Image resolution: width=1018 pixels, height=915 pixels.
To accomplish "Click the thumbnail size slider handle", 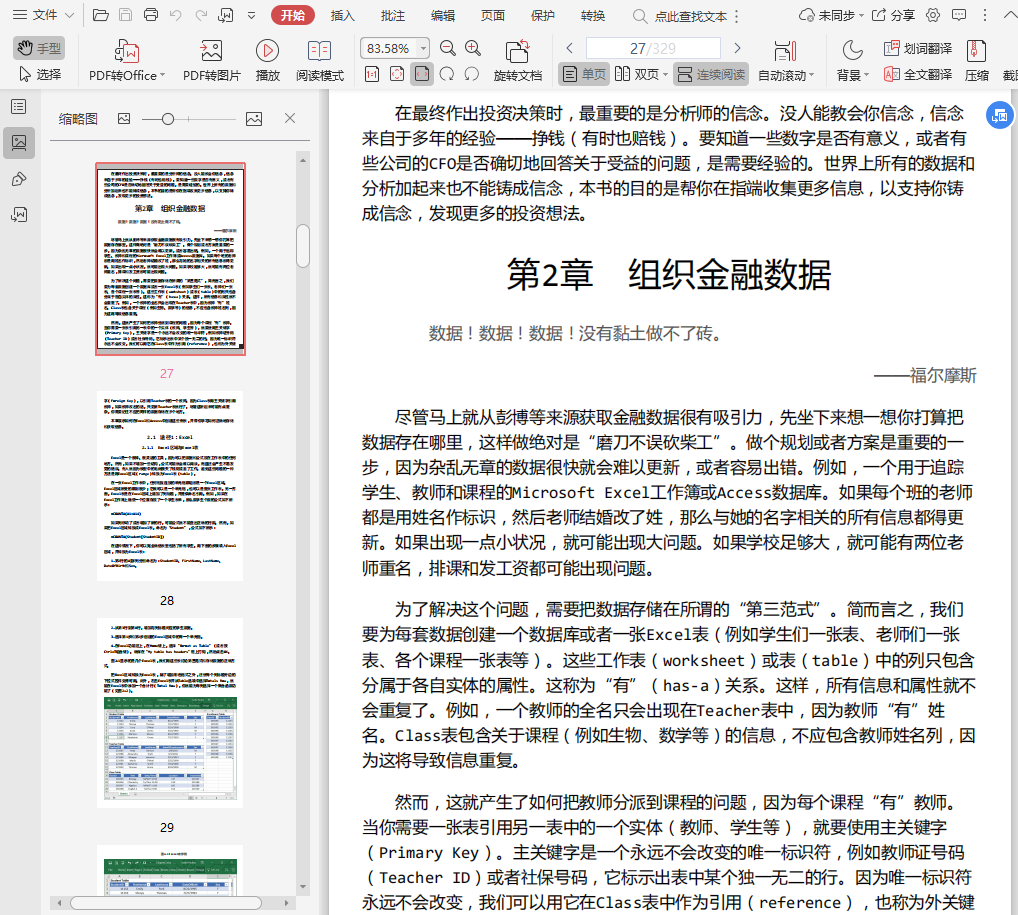I will point(168,119).
